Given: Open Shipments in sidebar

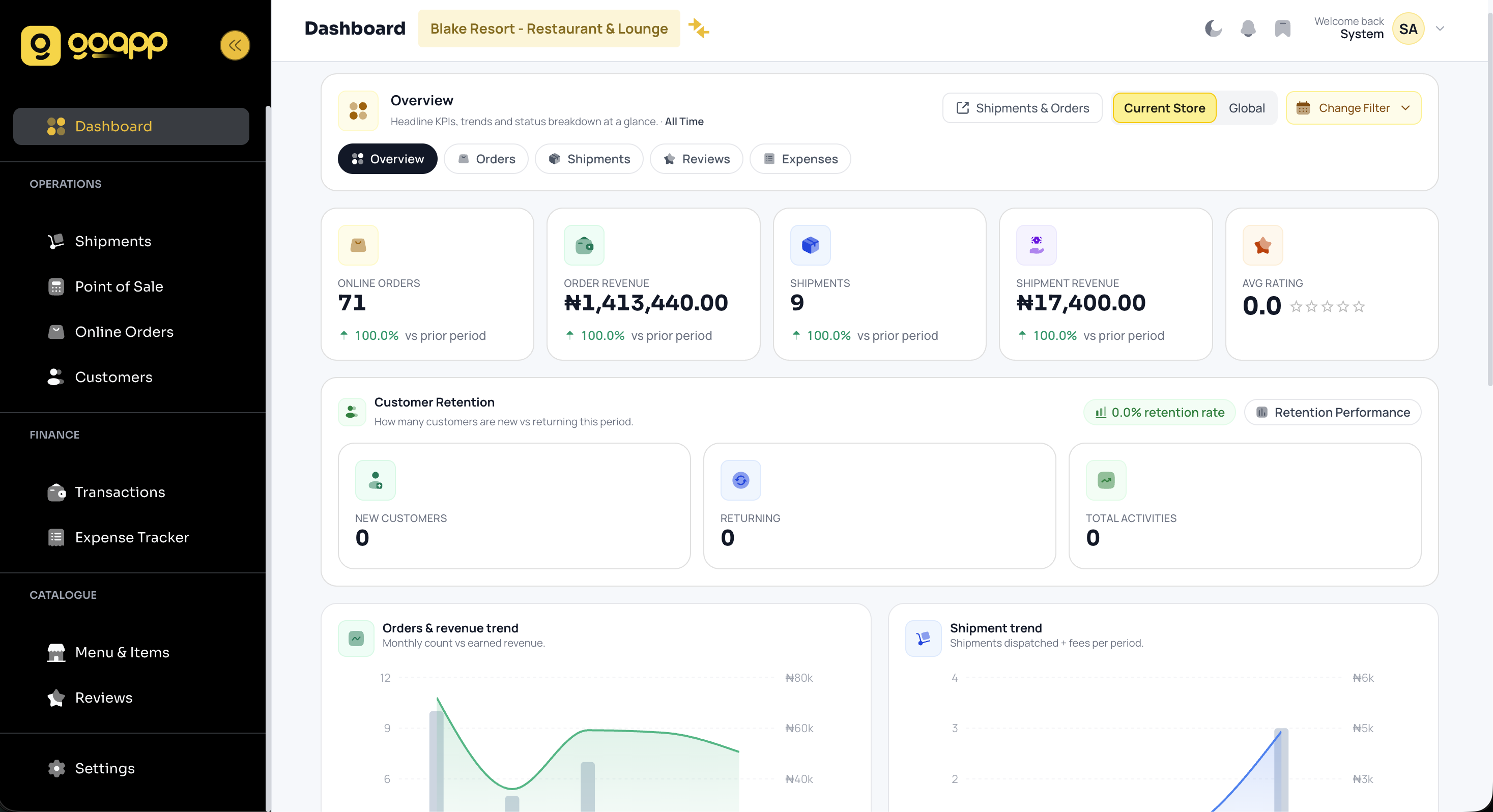Looking at the screenshot, I should [x=131, y=241].
